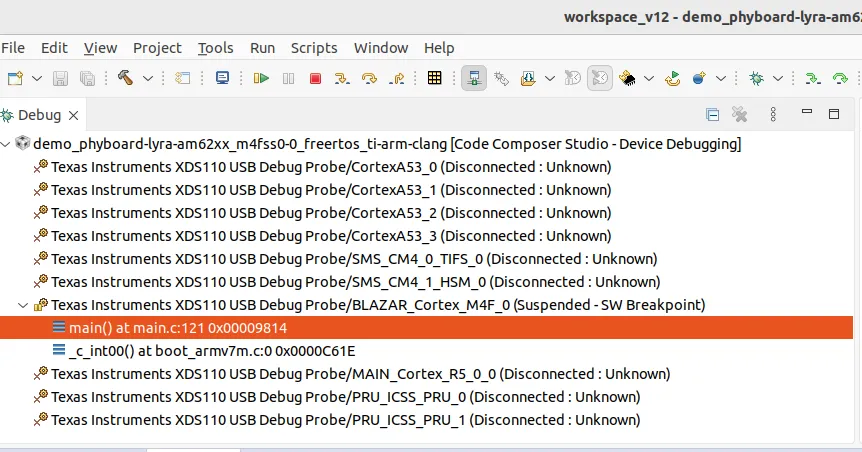Screen dimensions: 862x452
Task: Click the Build hammer icon
Action: 126,78
